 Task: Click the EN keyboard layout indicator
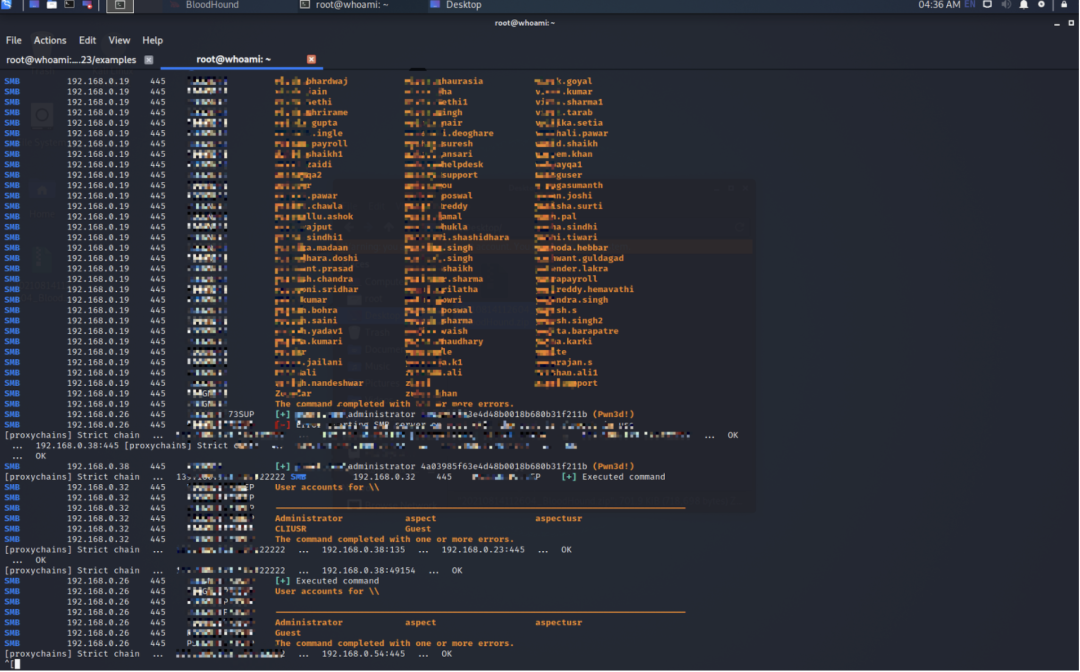(969, 5)
